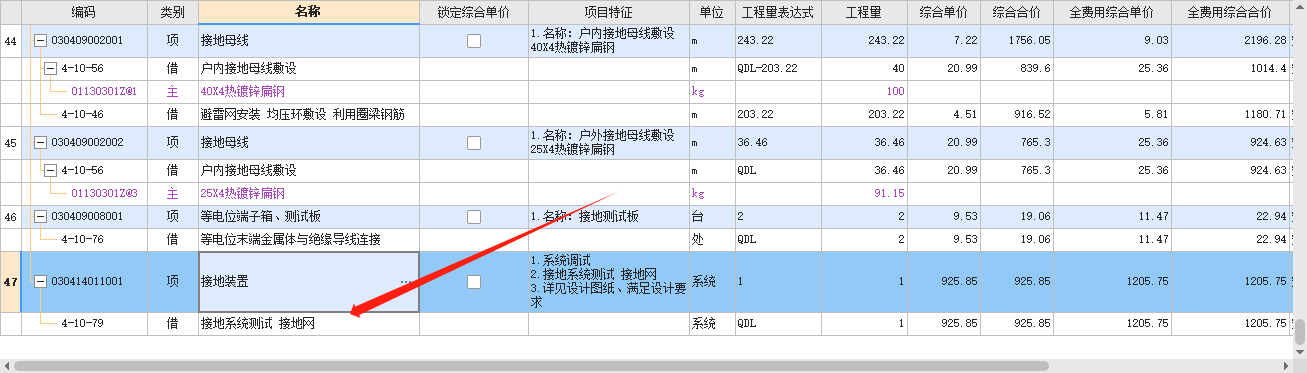1307x373 pixels.
Task: Click the 名称 column header
Action: 309,13
